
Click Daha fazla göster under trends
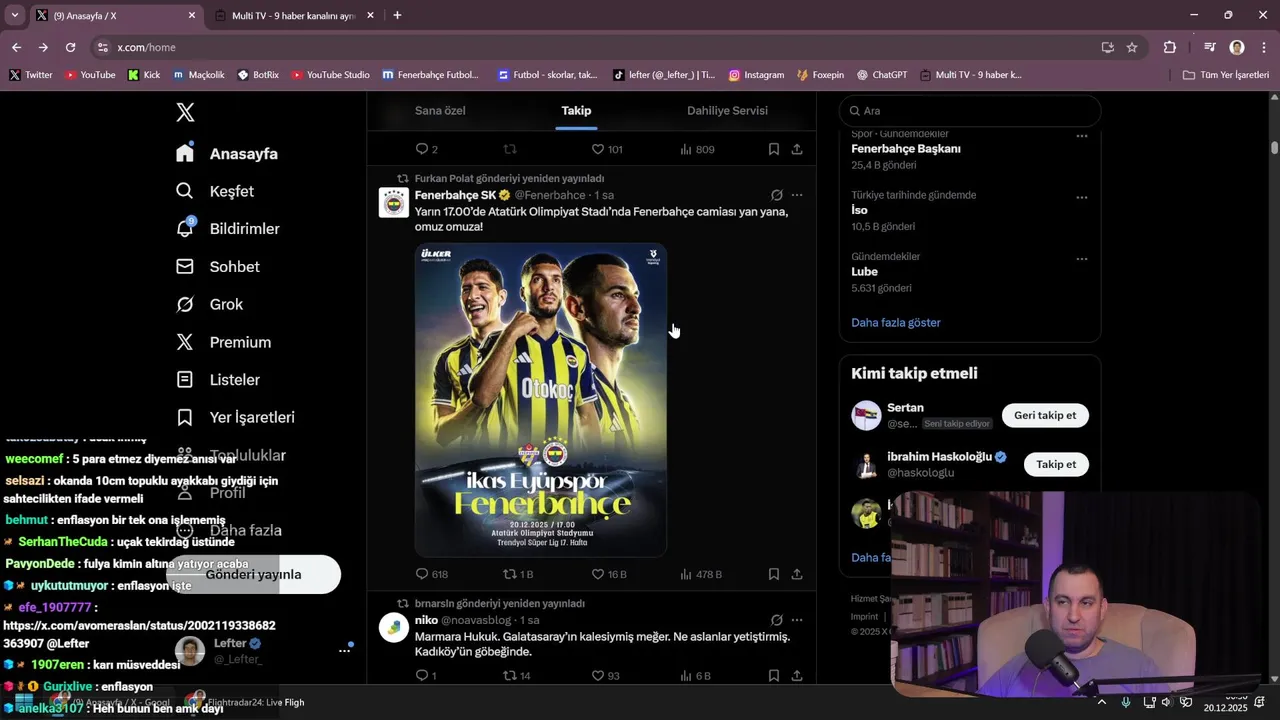(x=895, y=323)
